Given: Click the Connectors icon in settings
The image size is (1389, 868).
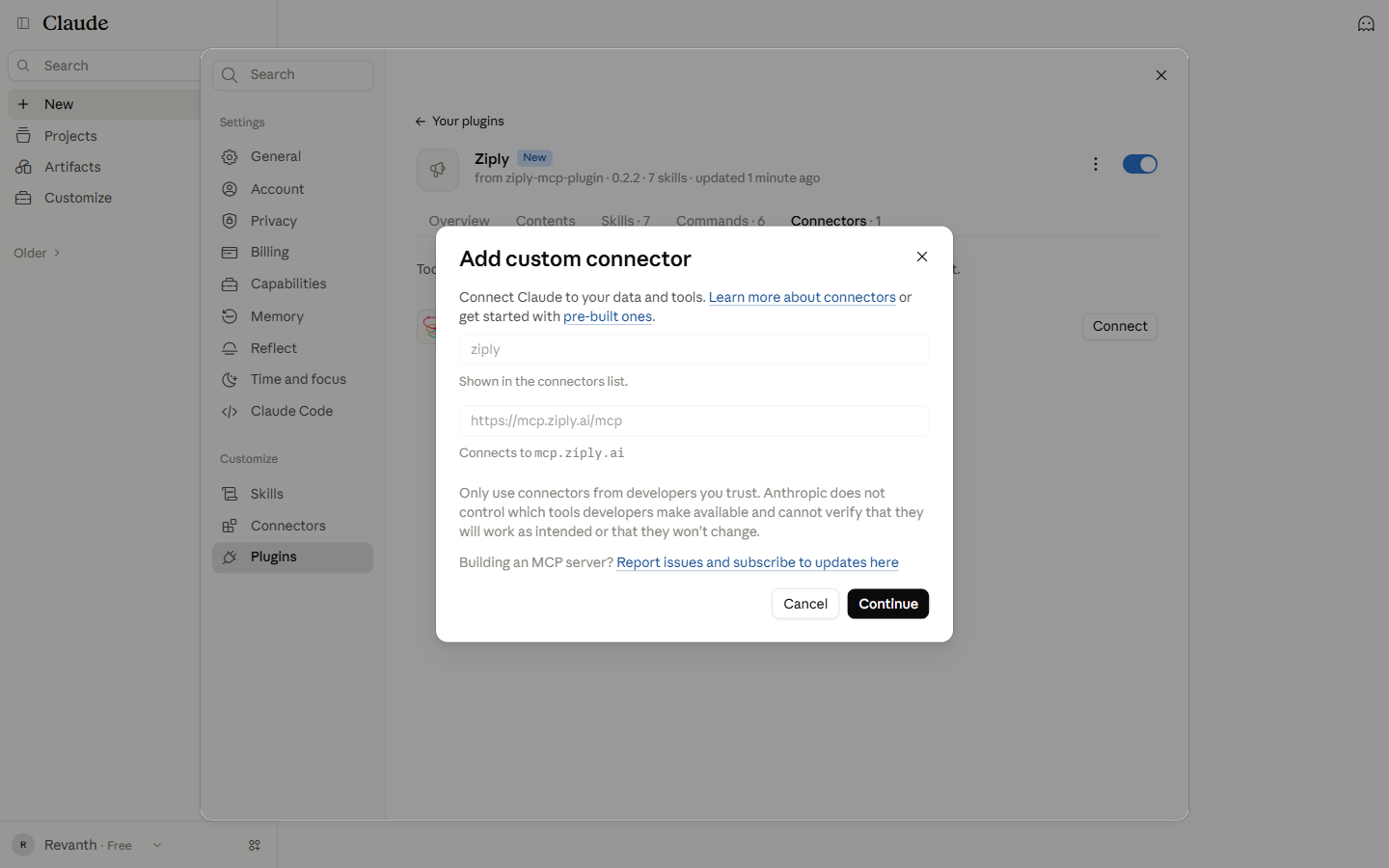Looking at the screenshot, I should tap(230, 526).
